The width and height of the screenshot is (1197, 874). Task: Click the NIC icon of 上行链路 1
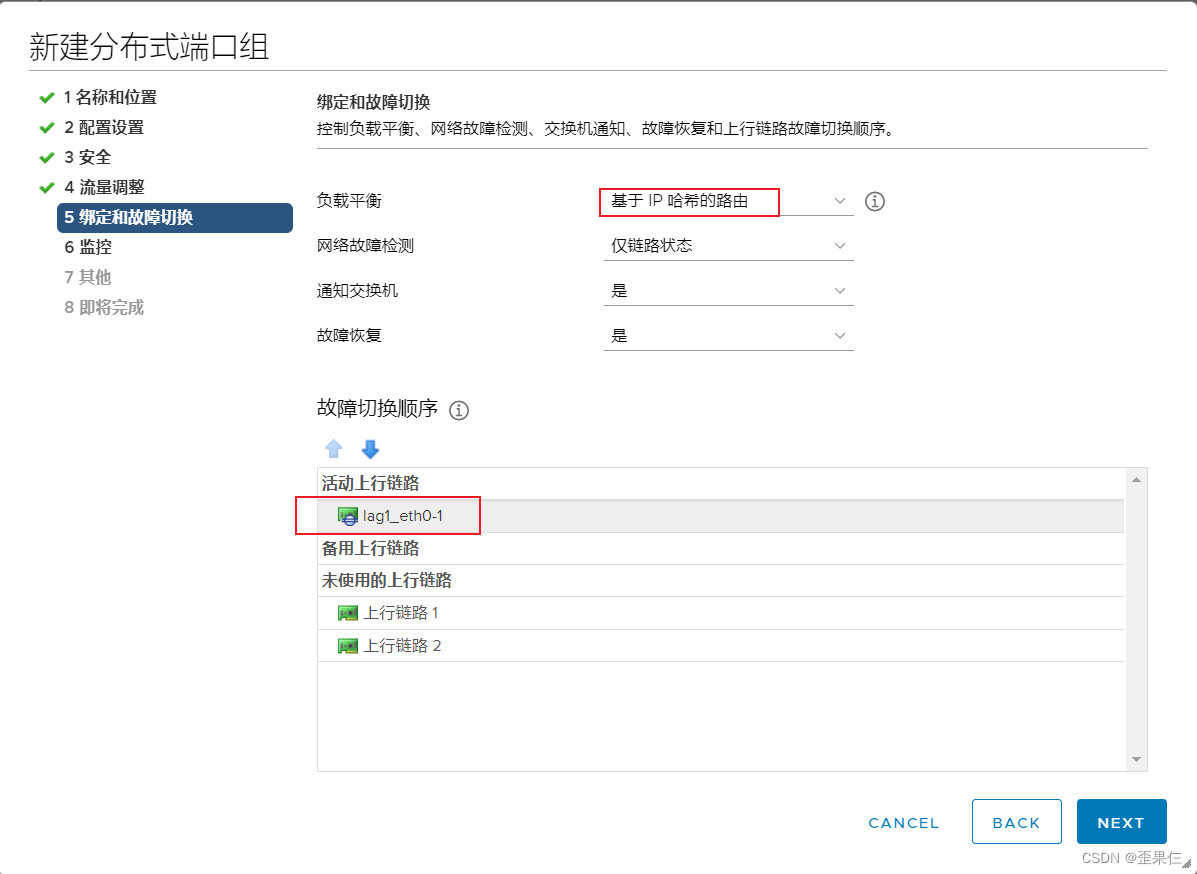tap(348, 613)
